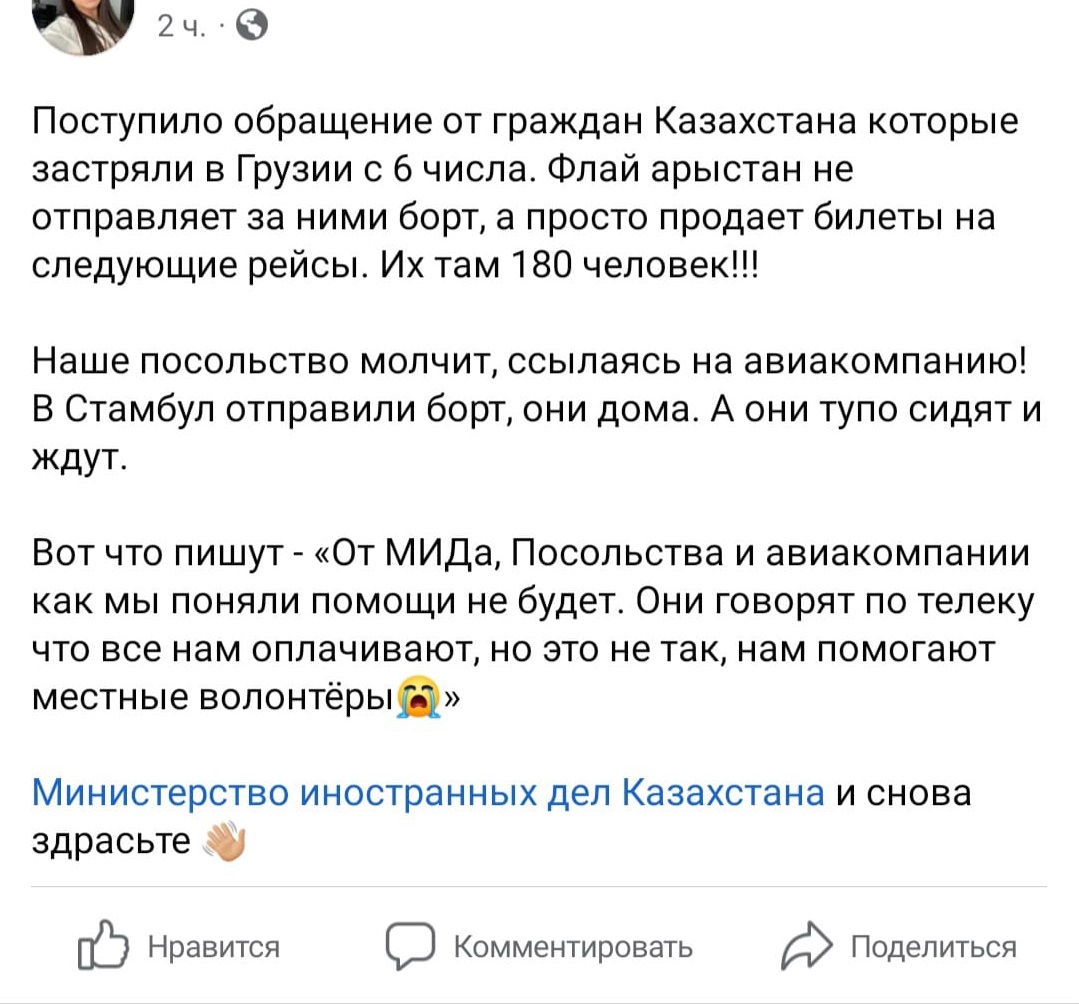
Task: Click the waving hand emoji
Action: coord(222,842)
